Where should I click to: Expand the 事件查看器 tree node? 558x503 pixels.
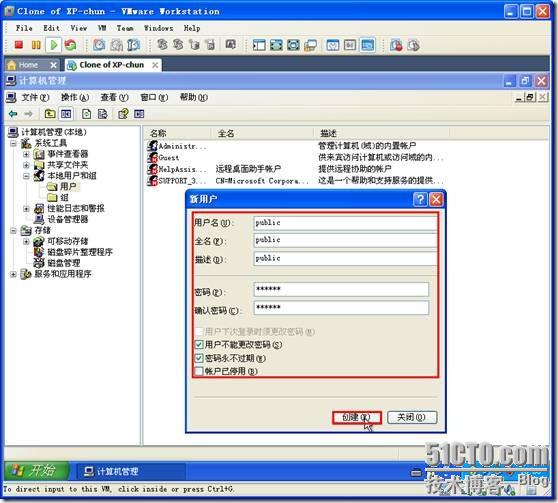point(26,154)
